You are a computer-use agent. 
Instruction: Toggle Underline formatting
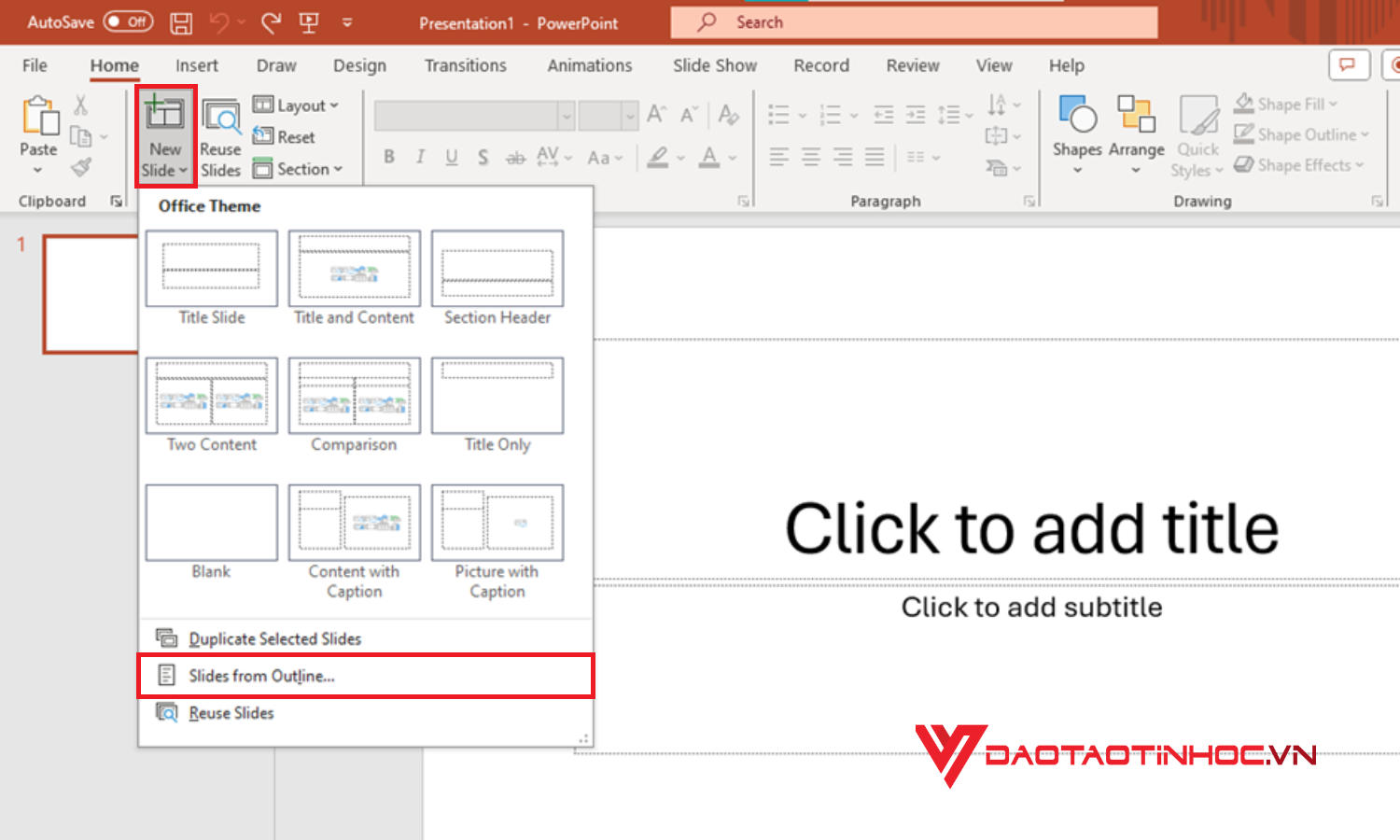pos(451,157)
